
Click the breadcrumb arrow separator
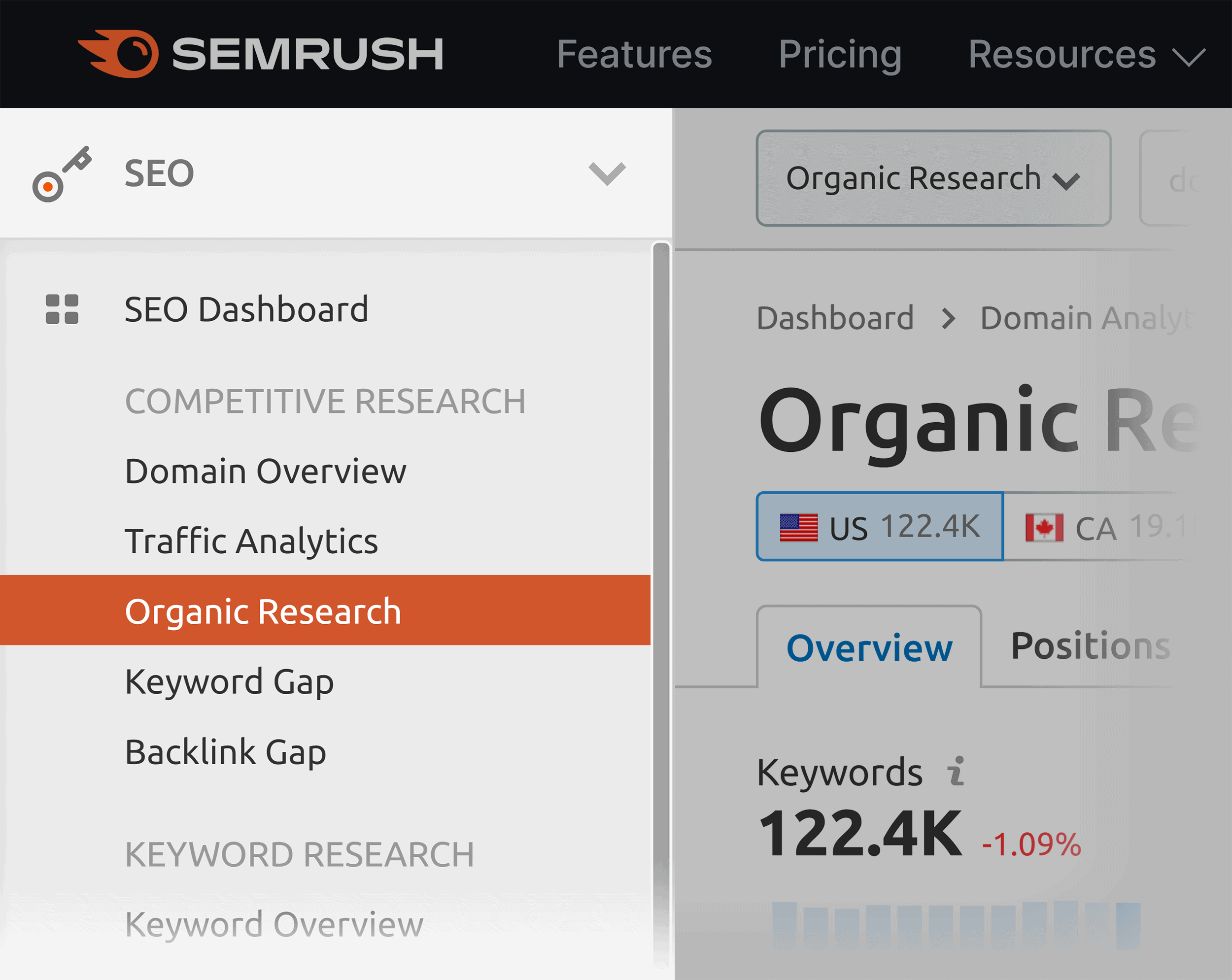click(948, 318)
